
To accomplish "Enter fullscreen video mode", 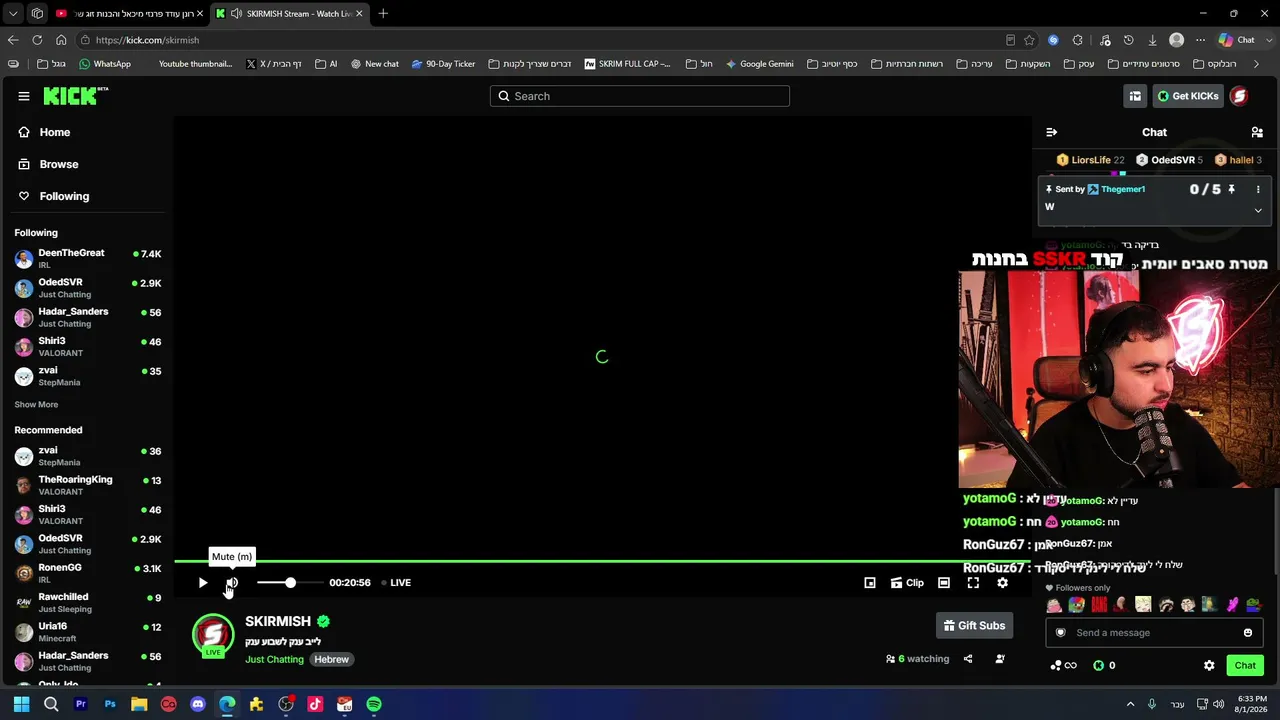I will coord(973,583).
